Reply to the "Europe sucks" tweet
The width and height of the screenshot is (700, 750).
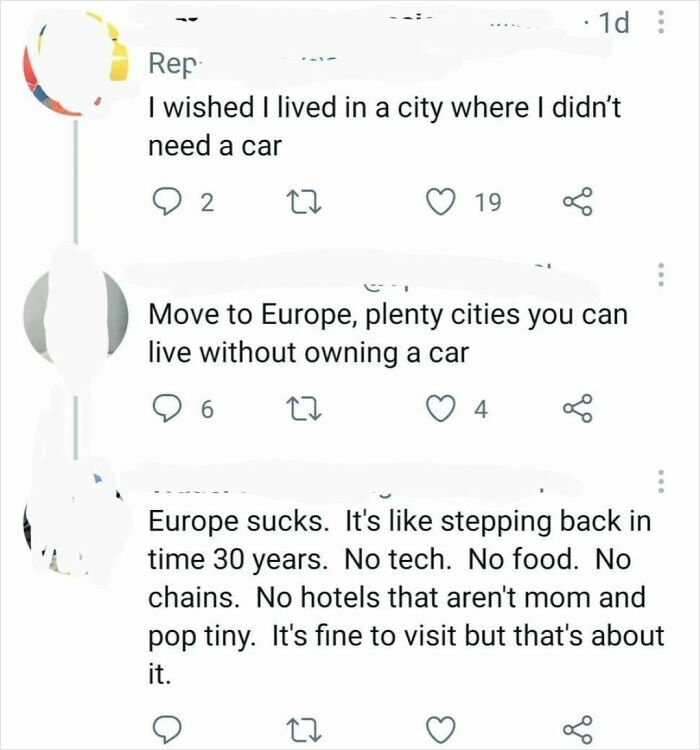pyautogui.click(x=166, y=728)
